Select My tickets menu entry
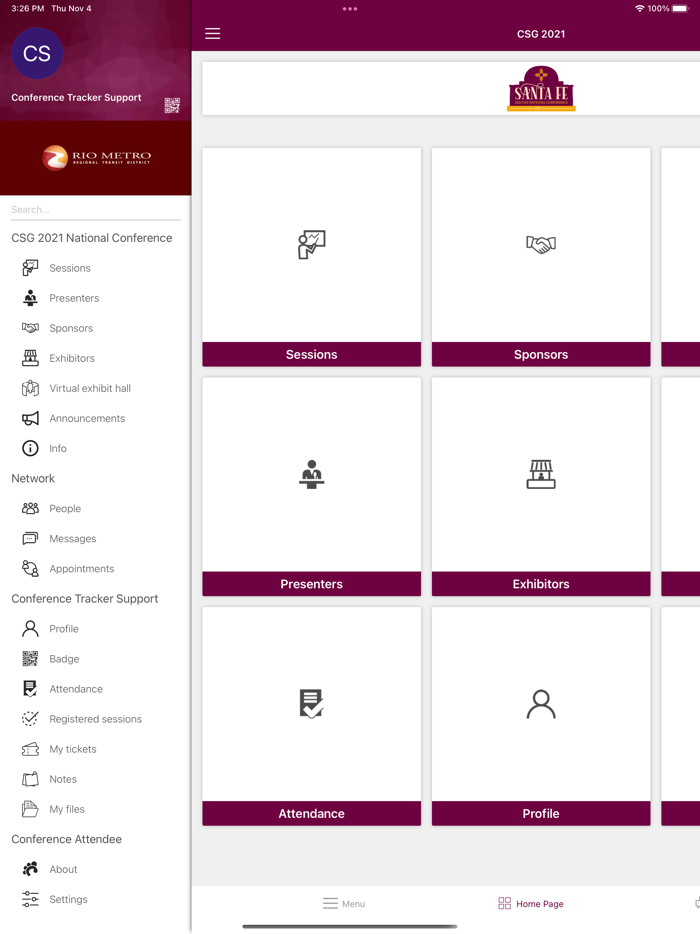The width and height of the screenshot is (700, 934). point(73,749)
